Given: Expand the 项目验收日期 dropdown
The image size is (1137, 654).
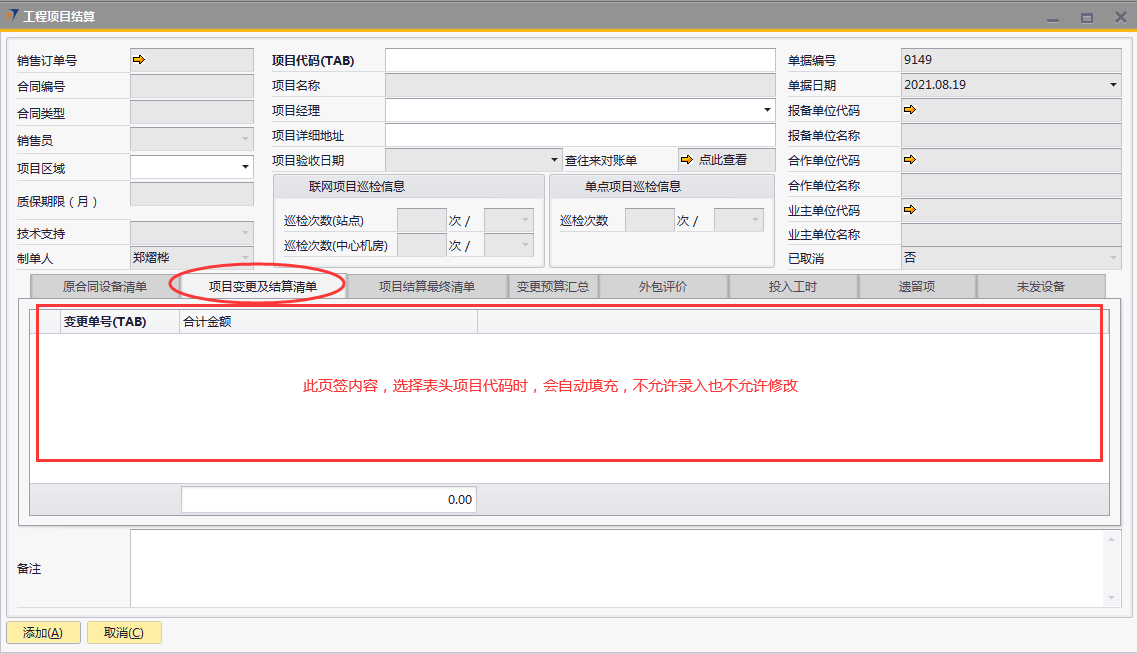Looking at the screenshot, I should pyautogui.click(x=555, y=160).
